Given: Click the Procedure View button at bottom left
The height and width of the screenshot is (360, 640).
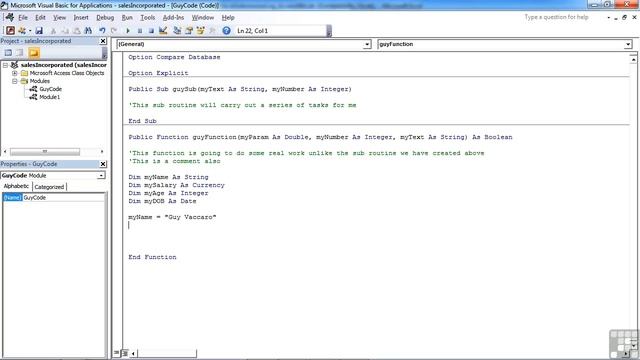Looking at the screenshot, I should tap(117, 353).
